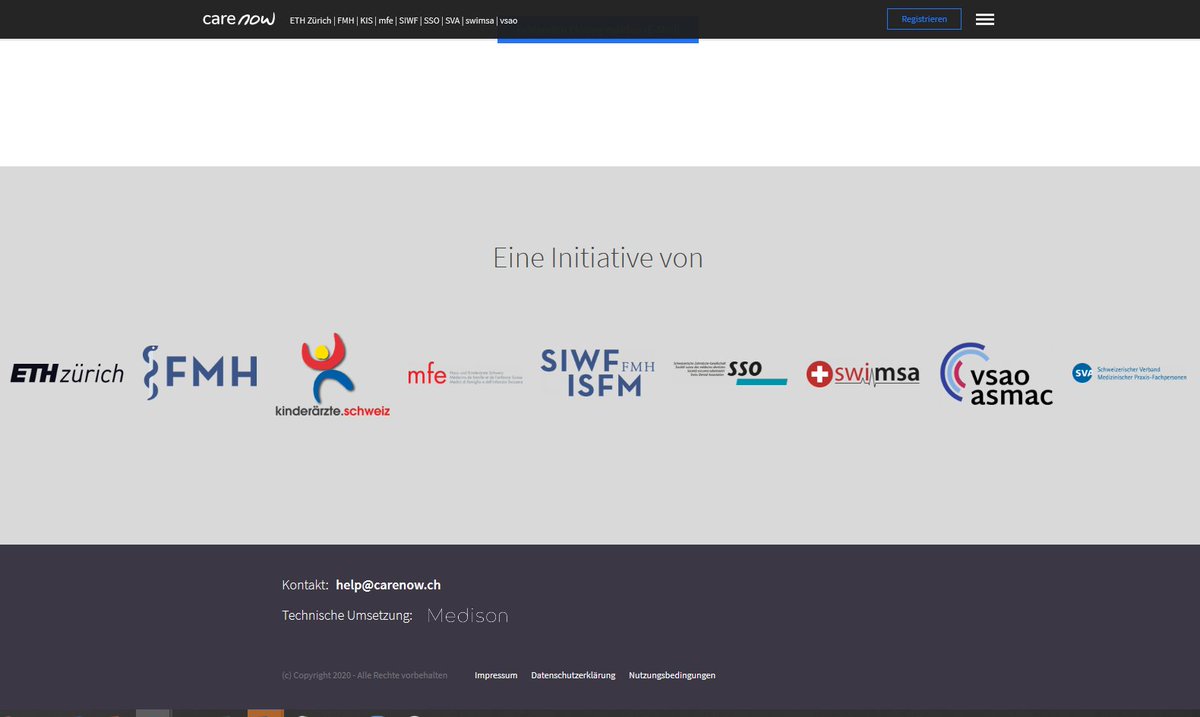This screenshot has height=717, width=1200.
Task: Open the hamburger menu icon
Action: (x=985, y=19)
